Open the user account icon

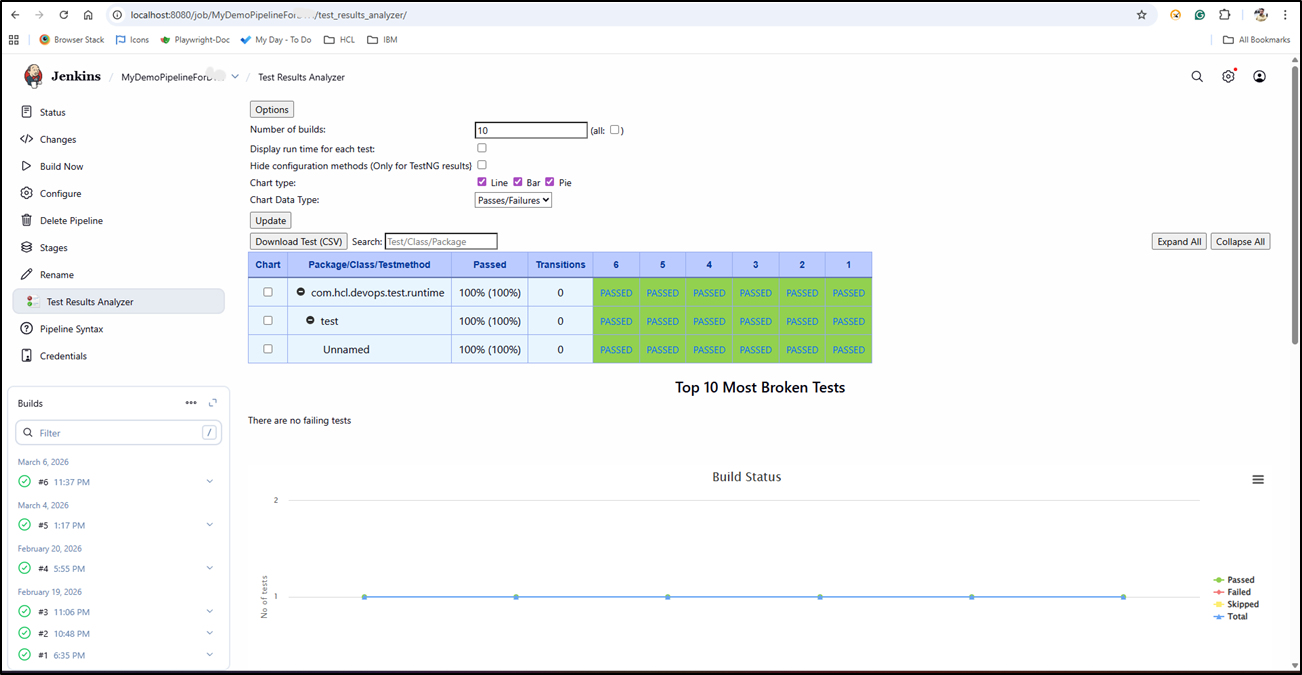click(1259, 76)
